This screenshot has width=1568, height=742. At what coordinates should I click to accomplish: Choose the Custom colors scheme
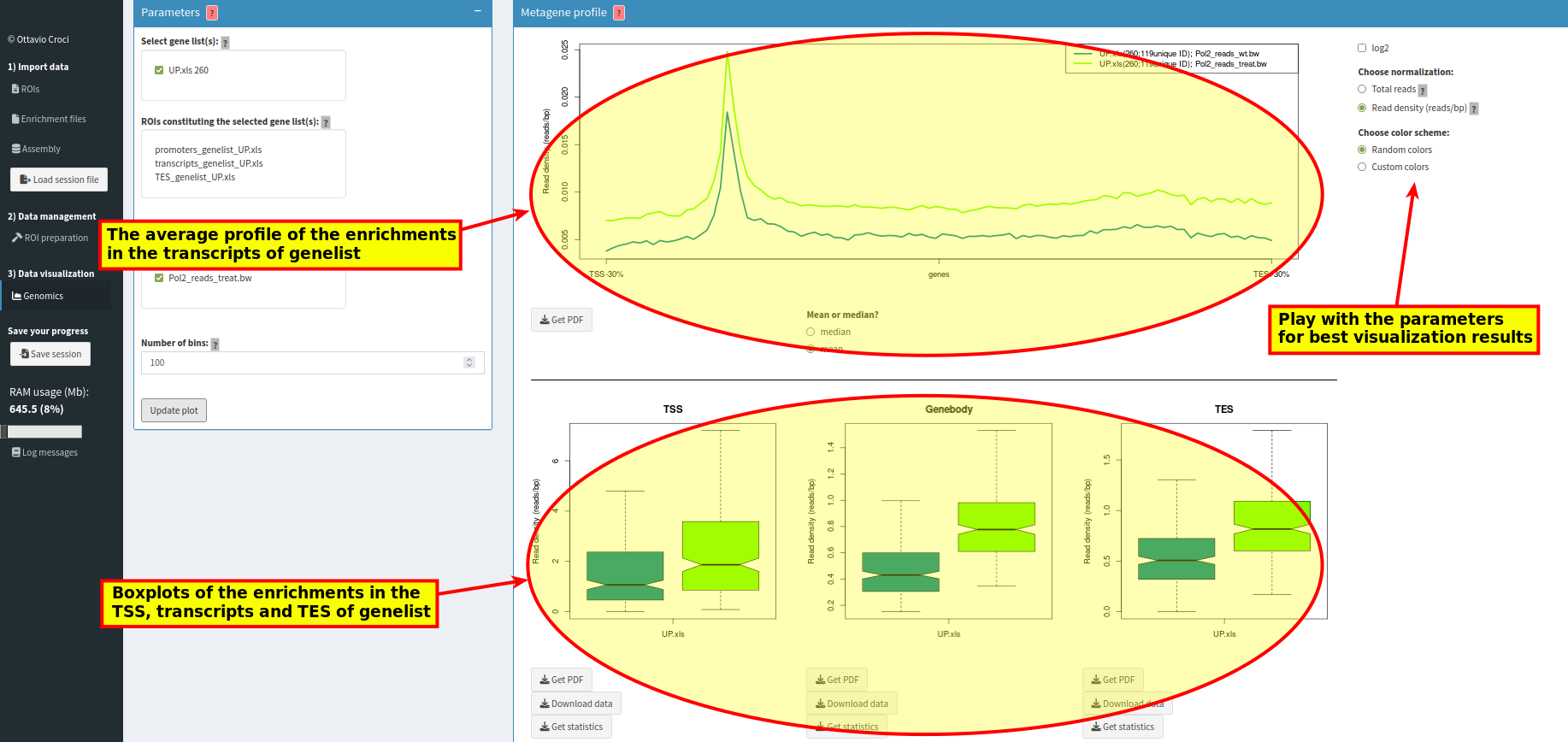(1362, 167)
